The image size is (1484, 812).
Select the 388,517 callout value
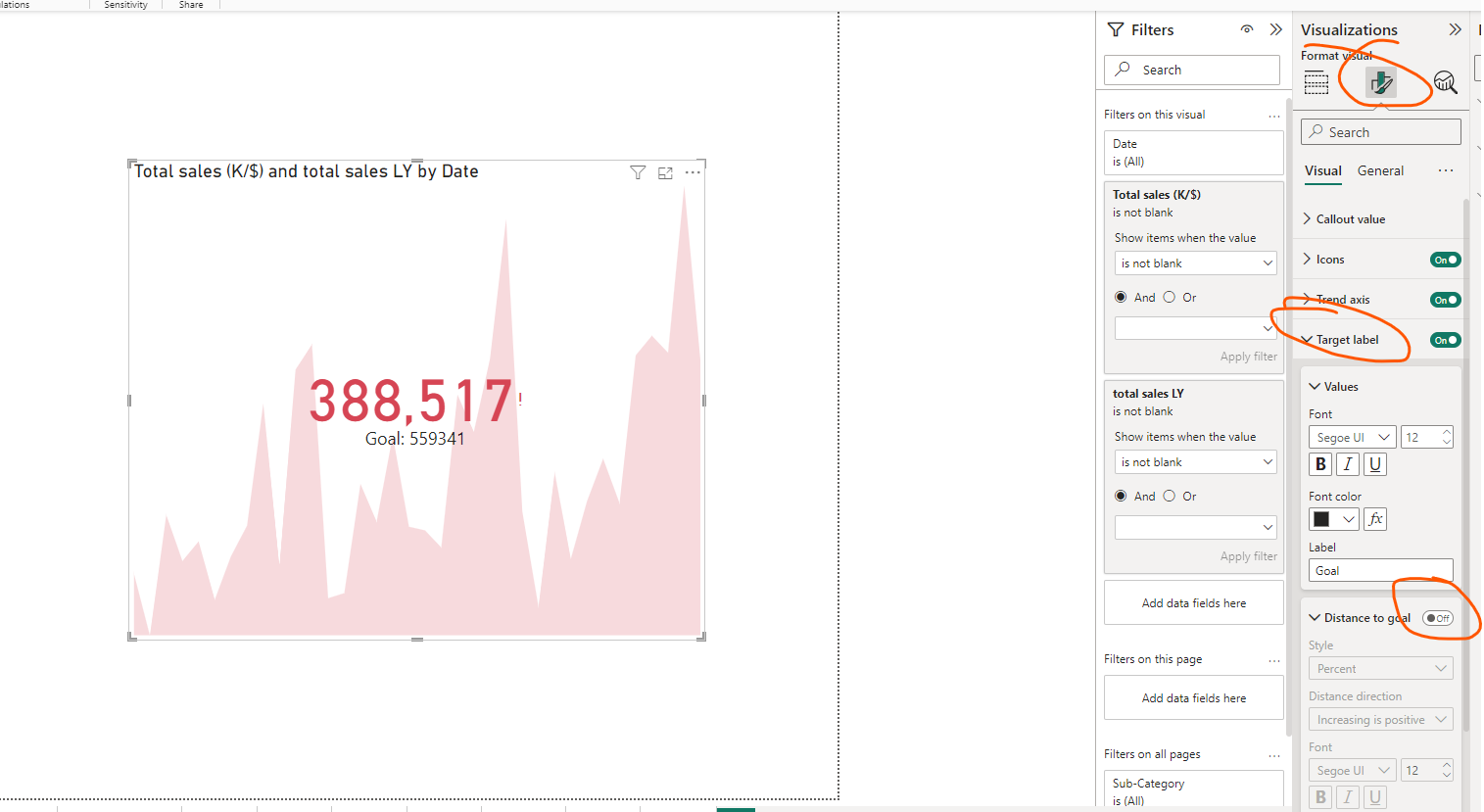(411, 402)
